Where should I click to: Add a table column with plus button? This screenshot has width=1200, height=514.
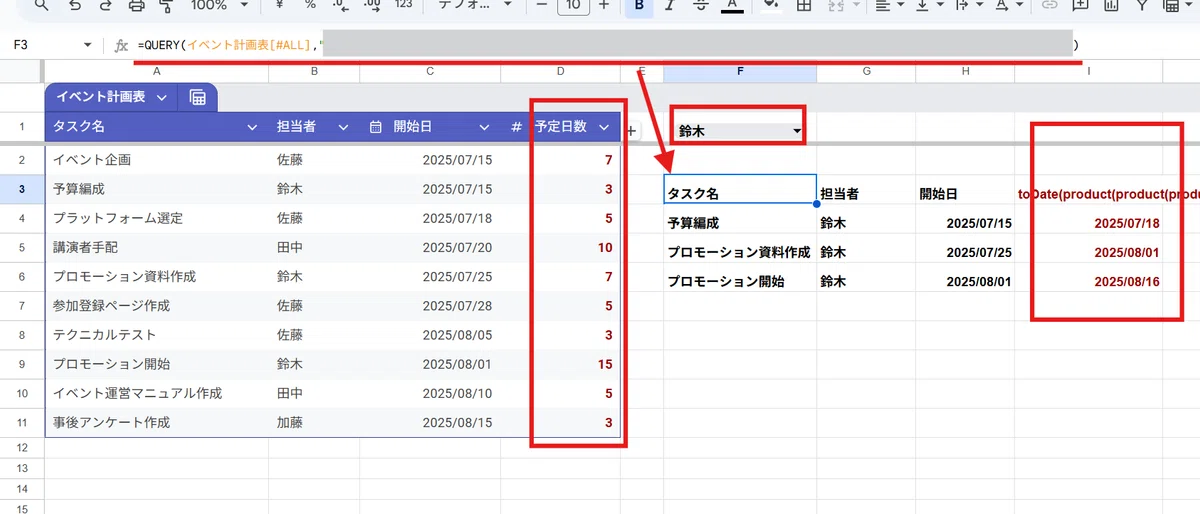[x=632, y=130]
